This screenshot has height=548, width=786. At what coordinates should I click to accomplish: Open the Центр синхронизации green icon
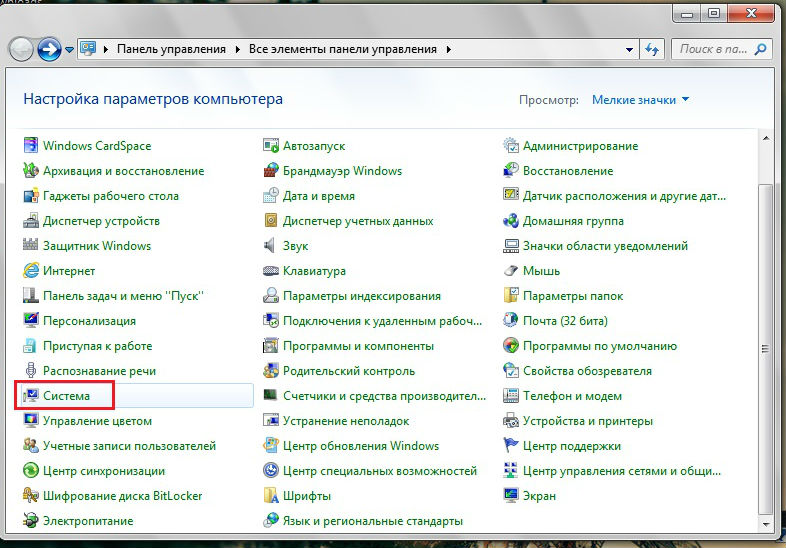[31, 471]
